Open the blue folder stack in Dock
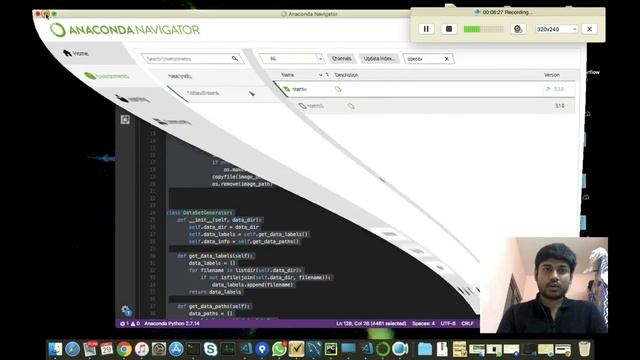The height and width of the screenshot is (360, 640). tap(424, 349)
